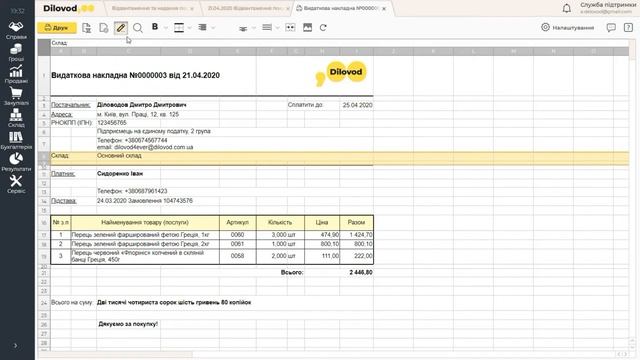The height and width of the screenshot is (360, 640).
Task: Click the horizontal text alignment icon
Action: [202, 27]
